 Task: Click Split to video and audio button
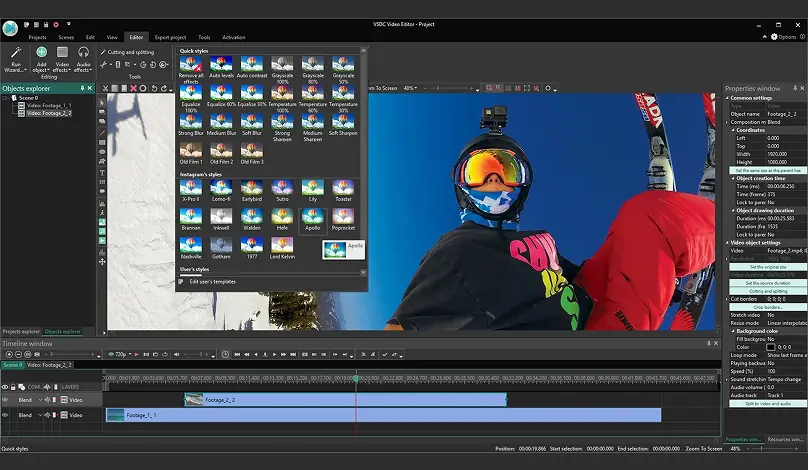click(768, 404)
